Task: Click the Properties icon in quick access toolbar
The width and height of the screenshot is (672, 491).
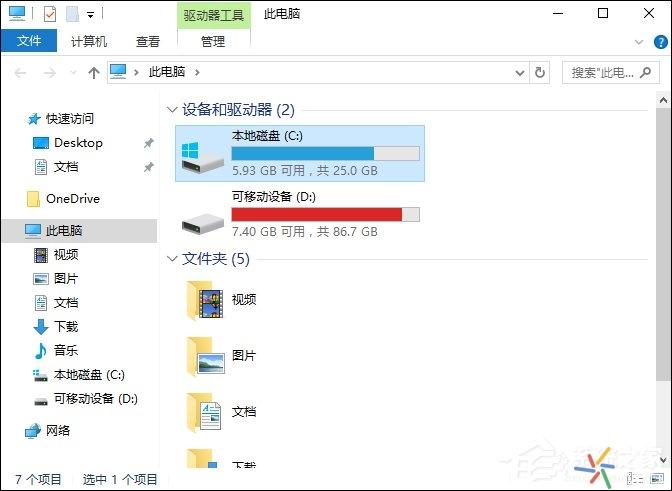Action: pos(50,14)
